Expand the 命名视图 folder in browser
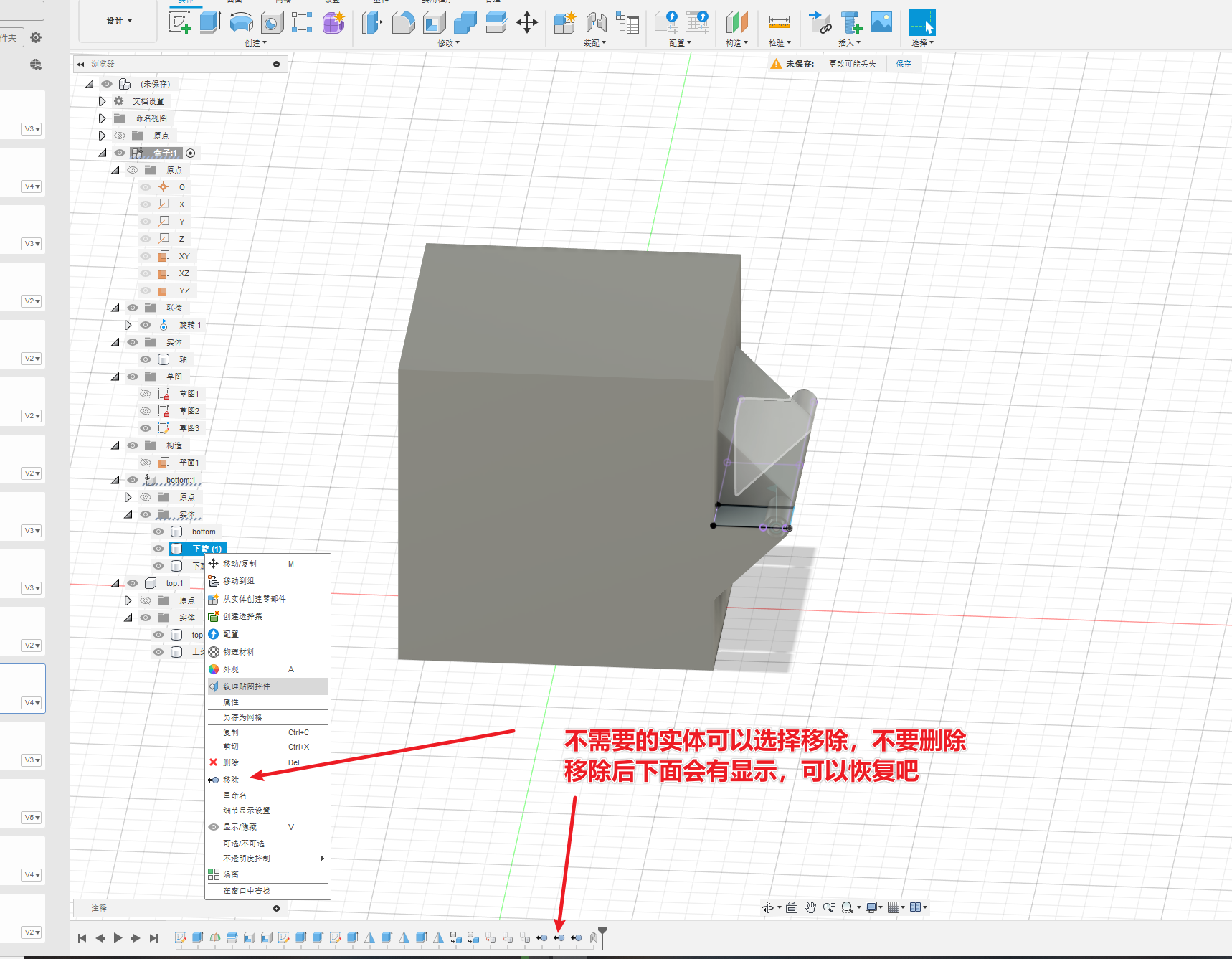The width and height of the screenshot is (1232, 959). click(102, 118)
